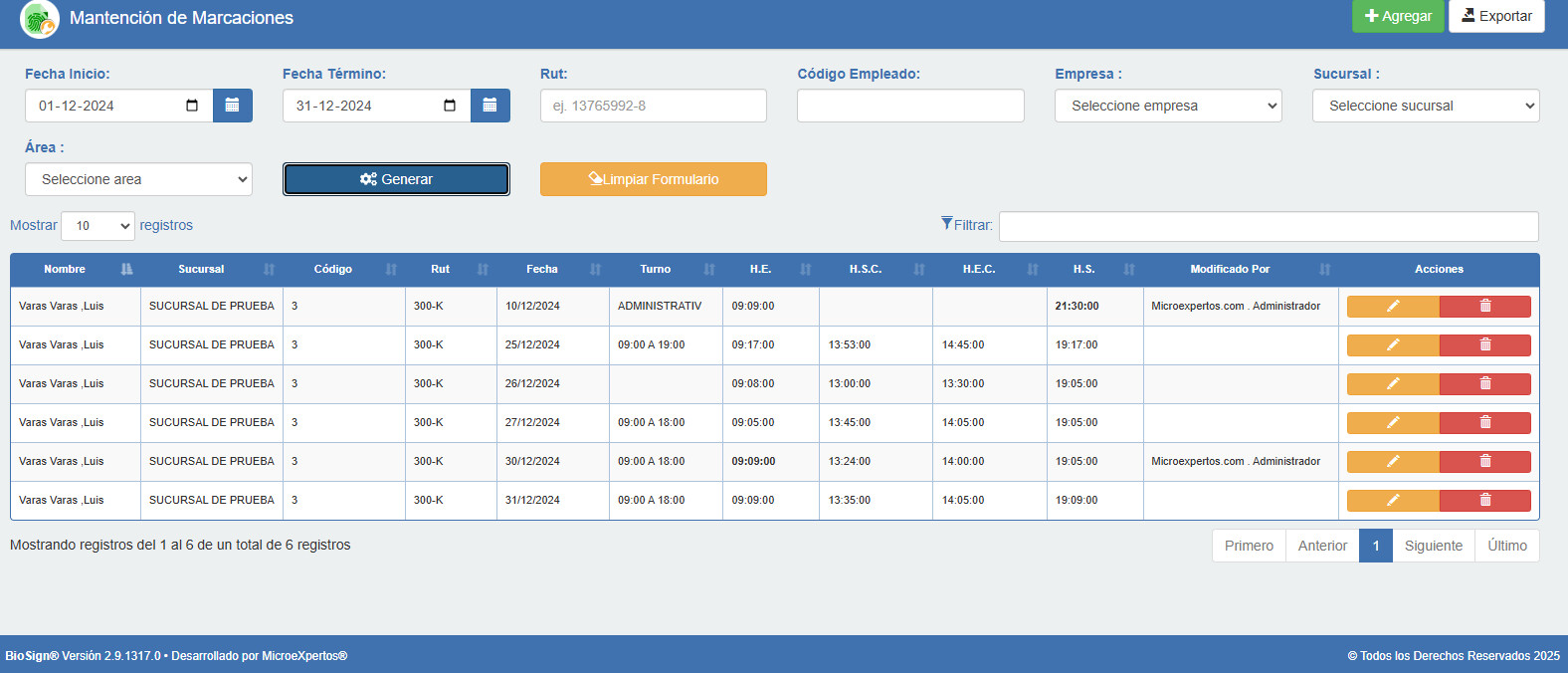The image size is (1568, 673).
Task: Click the 19:17:00 H.S. cell
Action: coord(1094,345)
